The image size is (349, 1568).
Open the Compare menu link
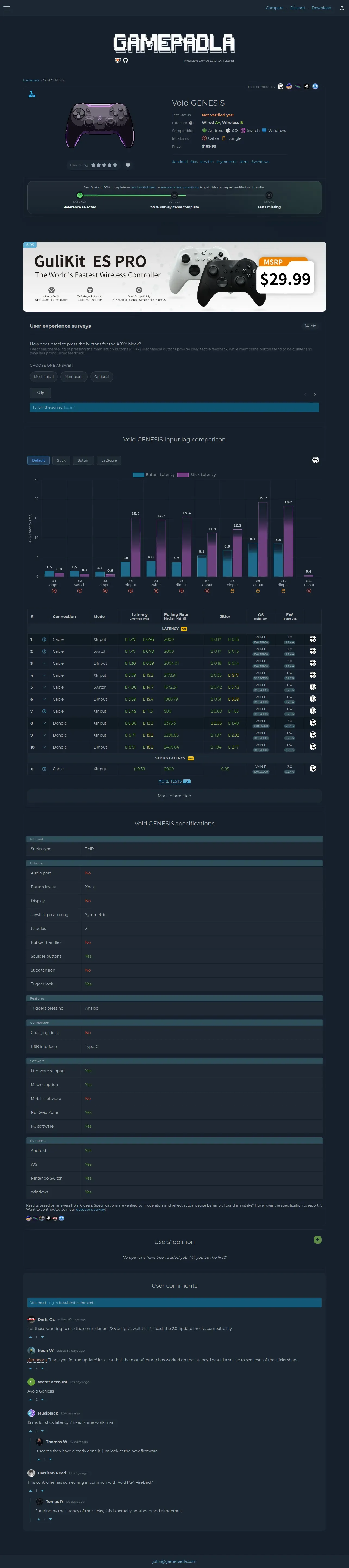click(274, 8)
